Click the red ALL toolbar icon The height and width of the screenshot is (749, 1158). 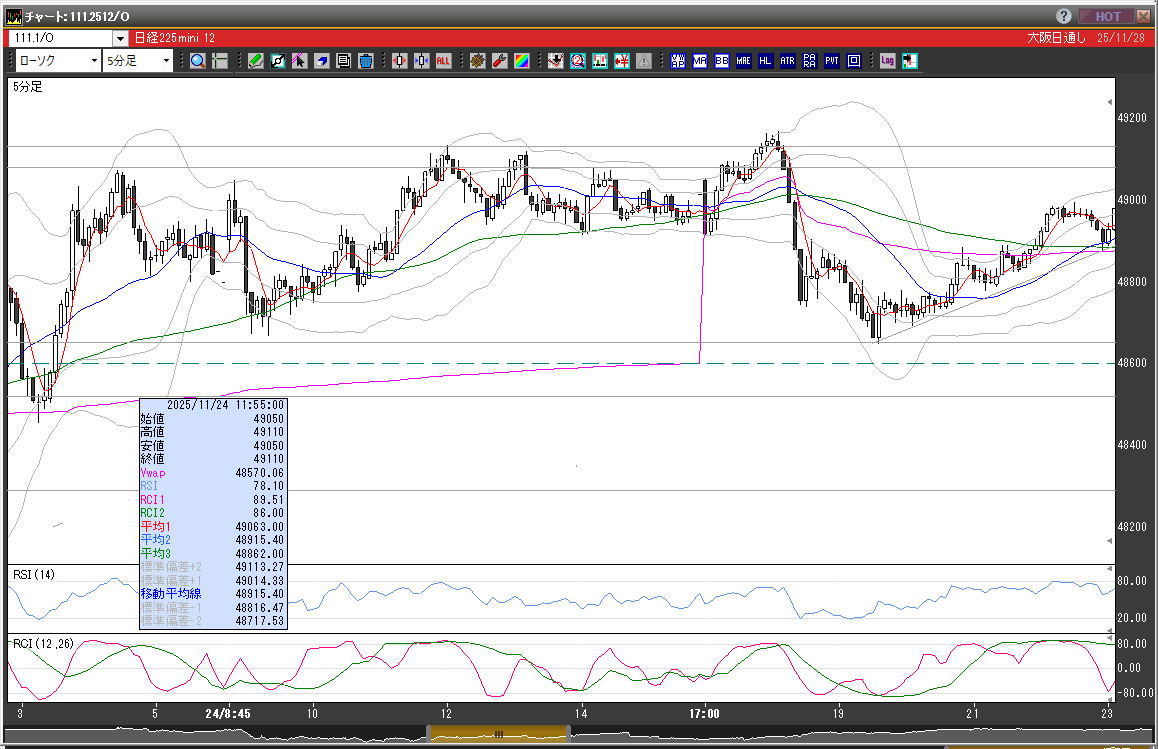[443, 61]
